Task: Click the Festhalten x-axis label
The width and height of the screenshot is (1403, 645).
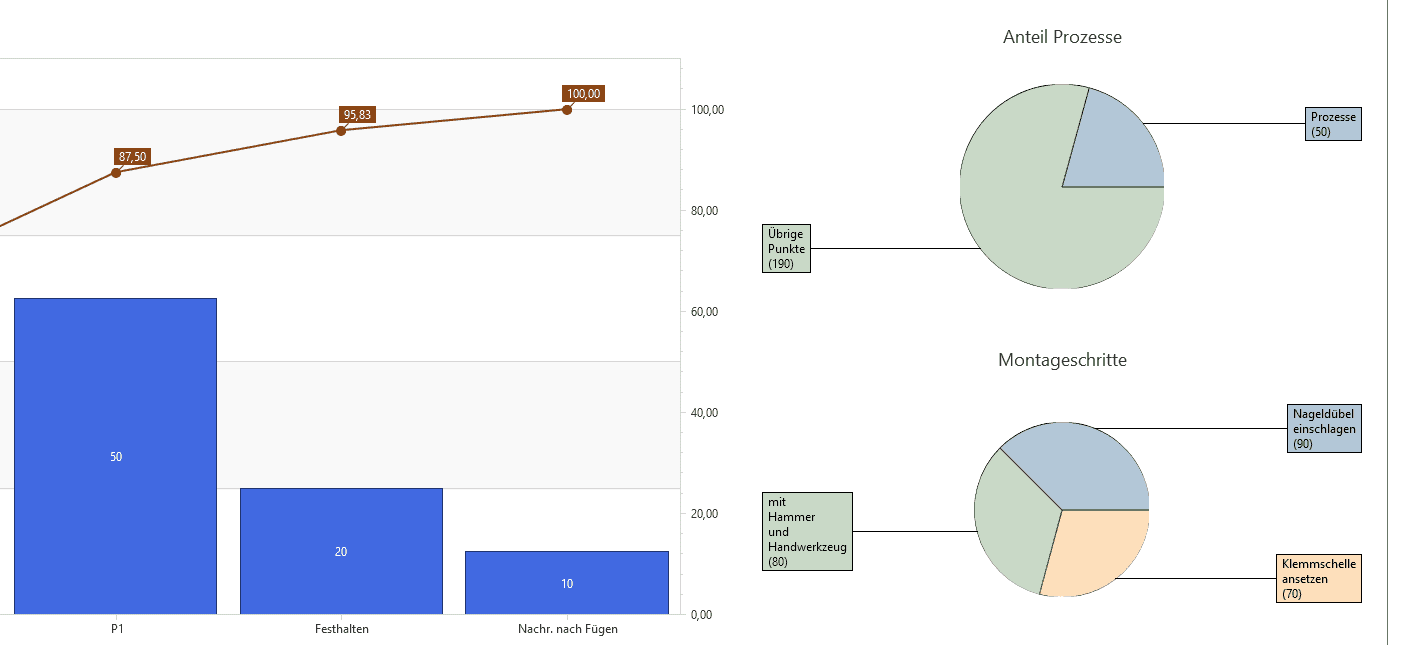Action: (x=341, y=629)
